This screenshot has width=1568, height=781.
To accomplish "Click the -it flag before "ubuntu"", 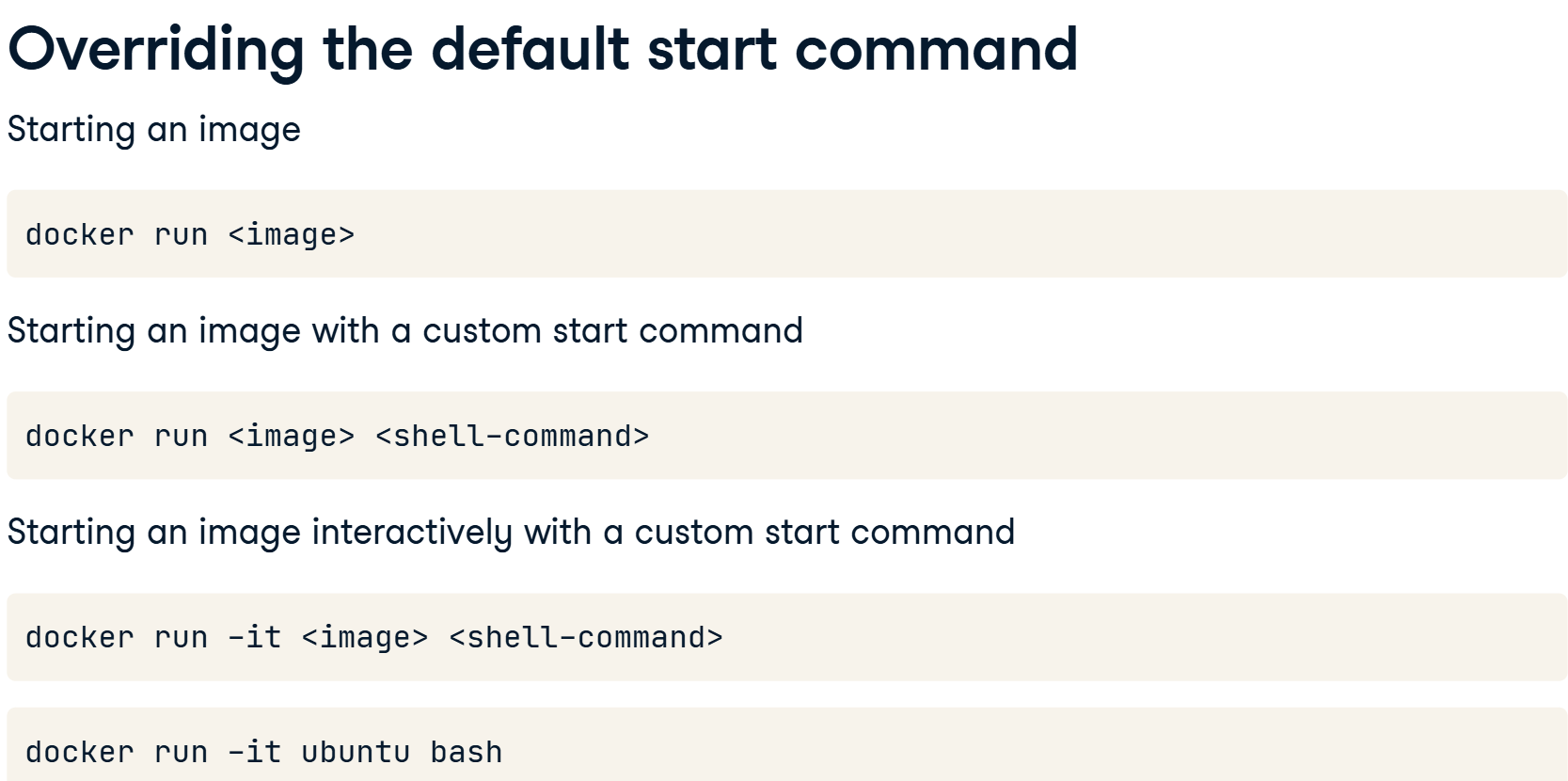I will click(x=255, y=752).
